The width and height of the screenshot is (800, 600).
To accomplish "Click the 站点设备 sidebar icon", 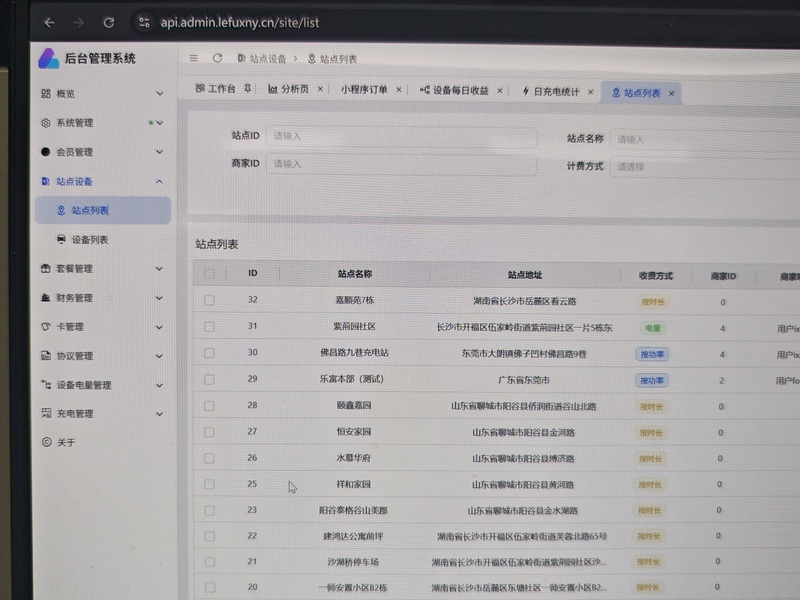I will (45, 181).
